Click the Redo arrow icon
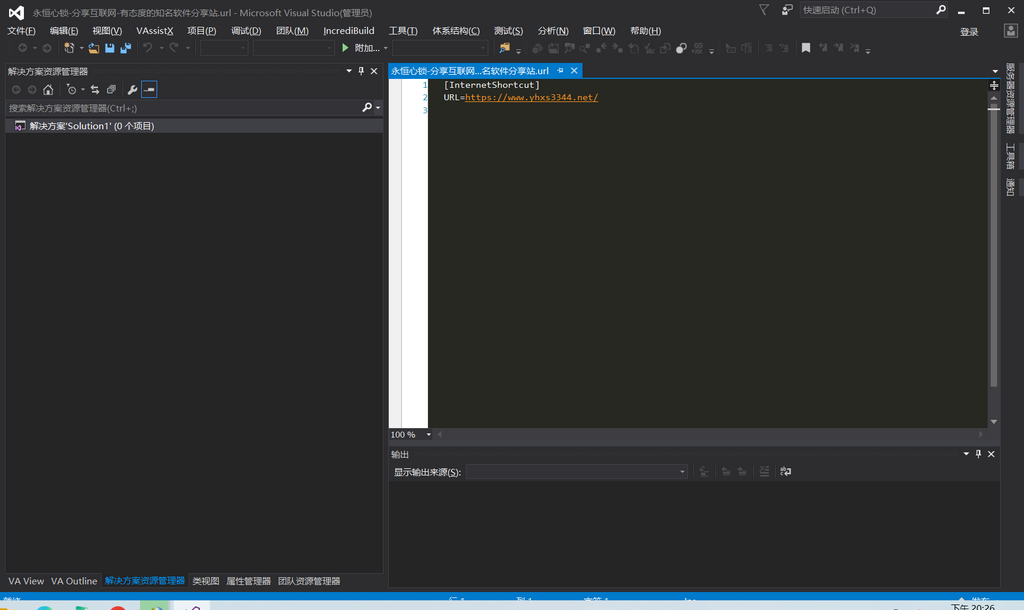The height and width of the screenshot is (610, 1024). [x=174, y=48]
